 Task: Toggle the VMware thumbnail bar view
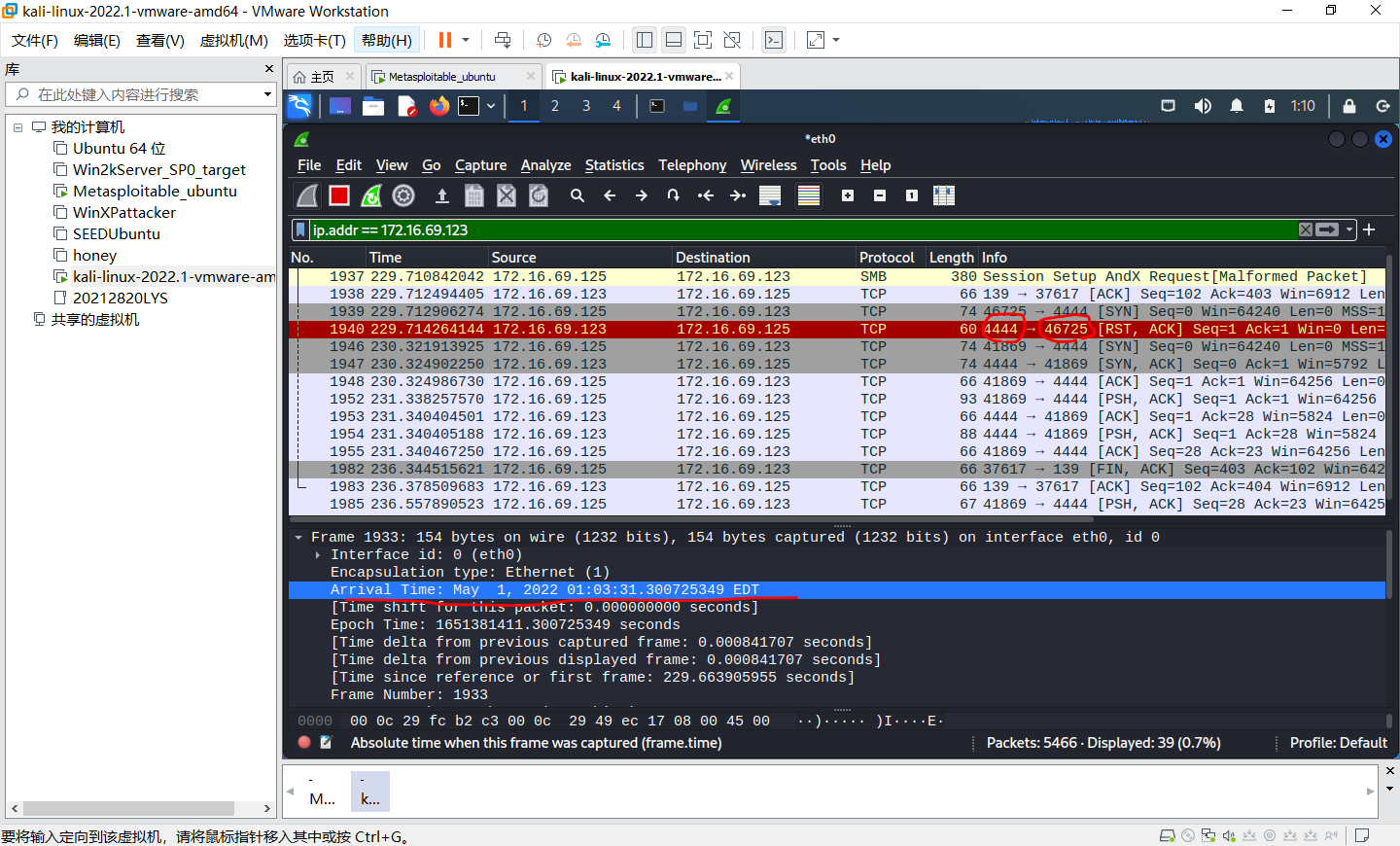(673, 40)
